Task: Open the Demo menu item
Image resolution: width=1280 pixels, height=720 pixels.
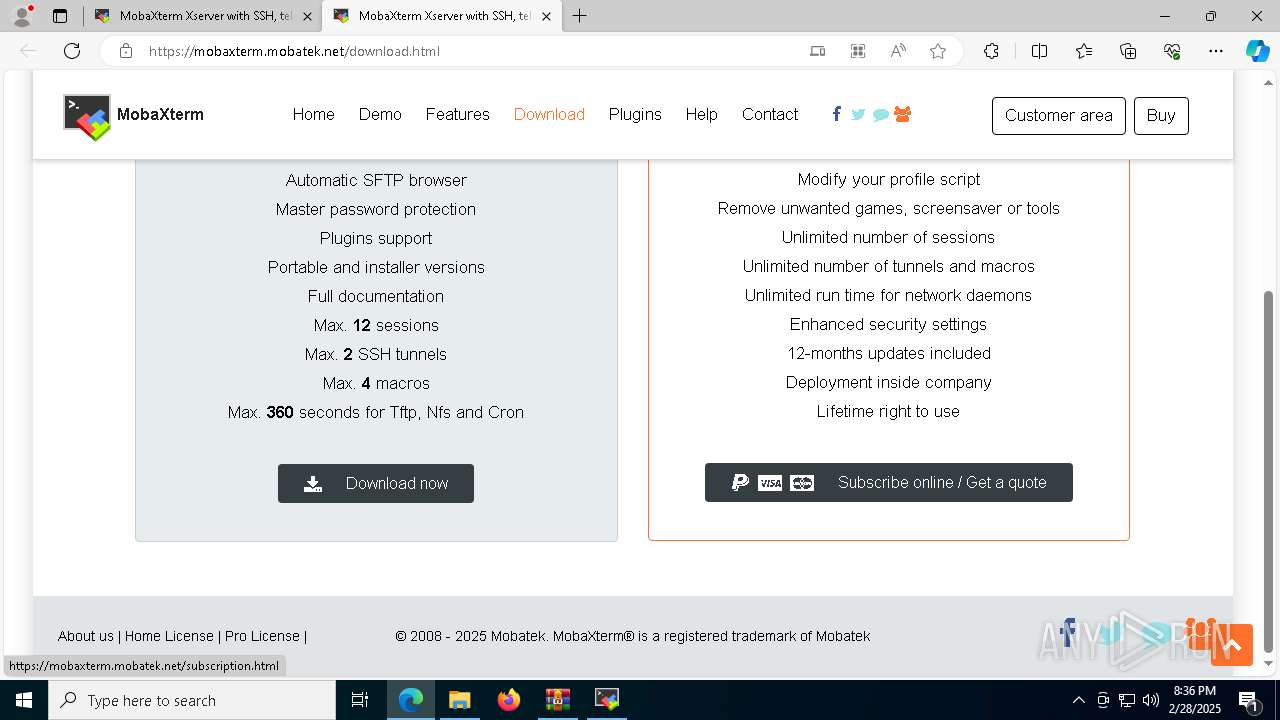Action: [380, 115]
